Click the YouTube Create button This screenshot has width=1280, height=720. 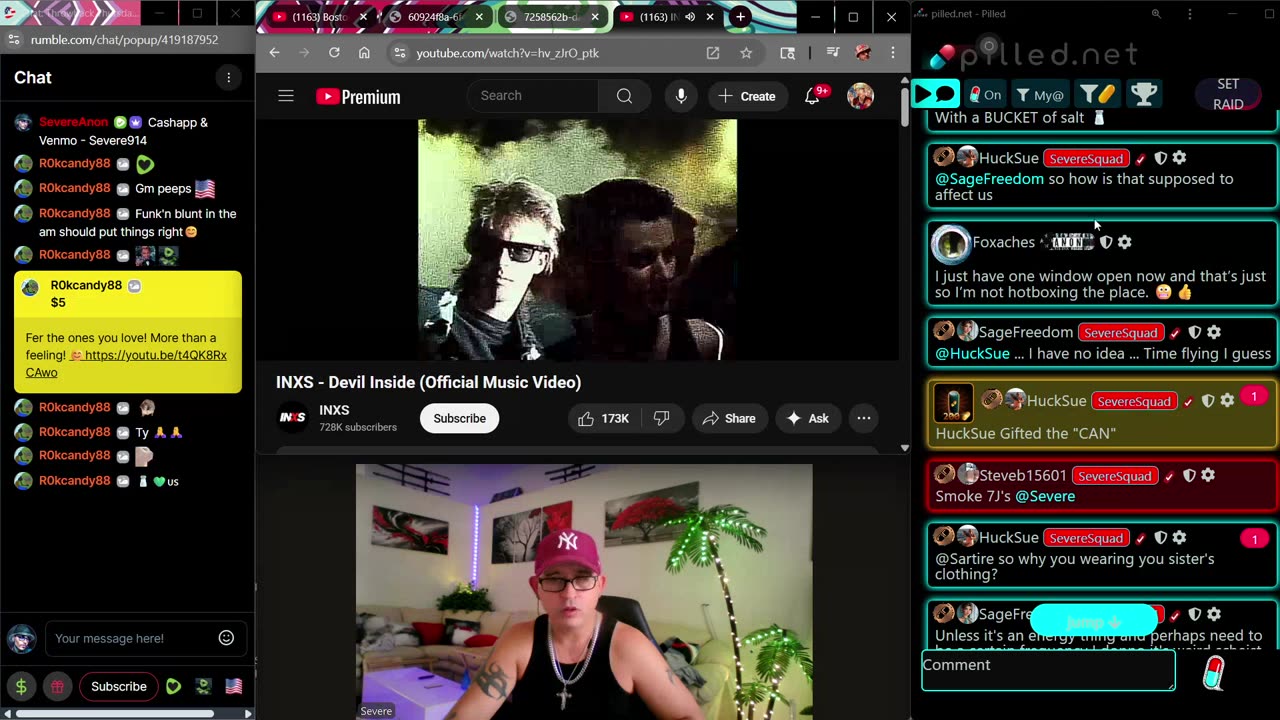(x=747, y=96)
